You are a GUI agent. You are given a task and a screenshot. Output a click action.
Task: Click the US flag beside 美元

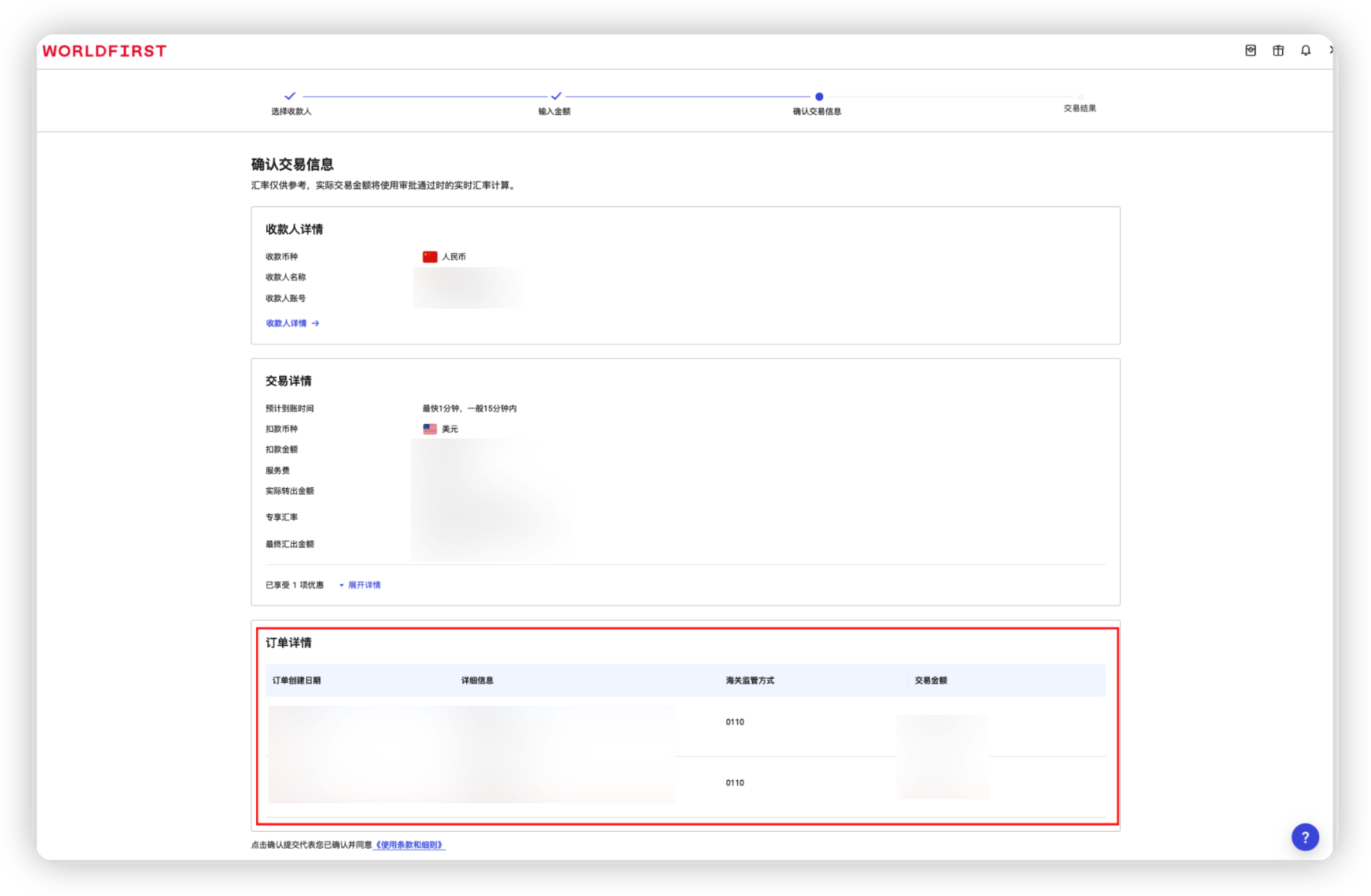430,429
